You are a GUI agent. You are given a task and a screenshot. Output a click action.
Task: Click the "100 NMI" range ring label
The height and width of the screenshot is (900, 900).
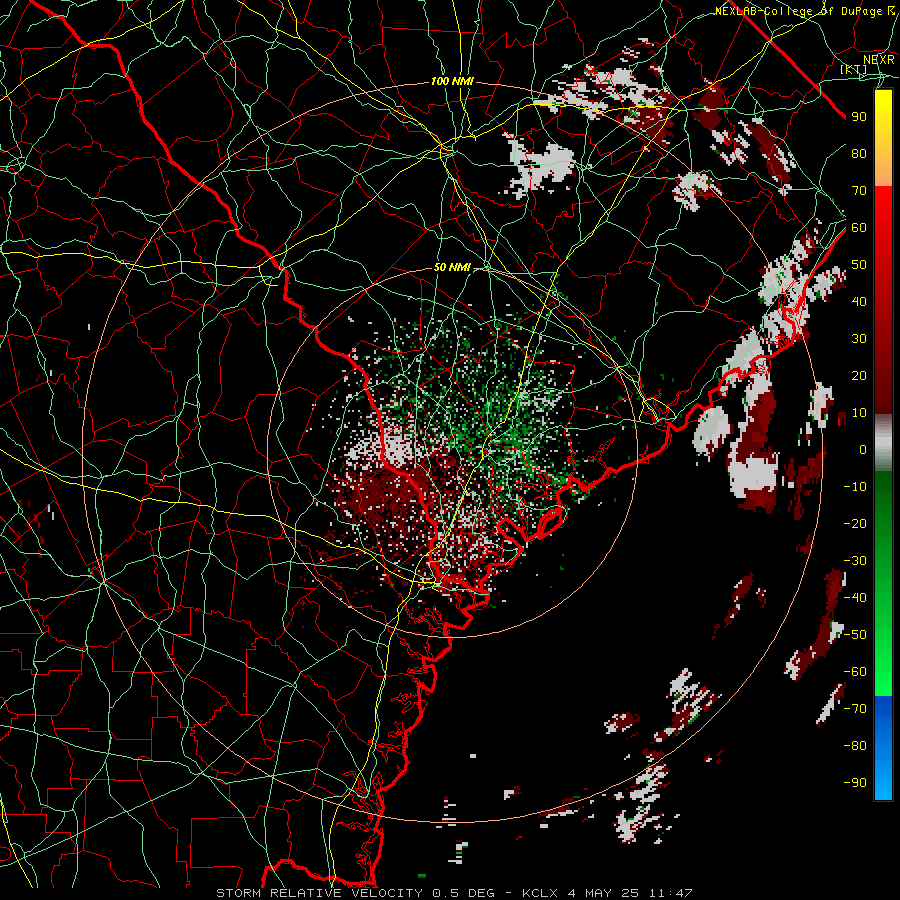click(452, 82)
